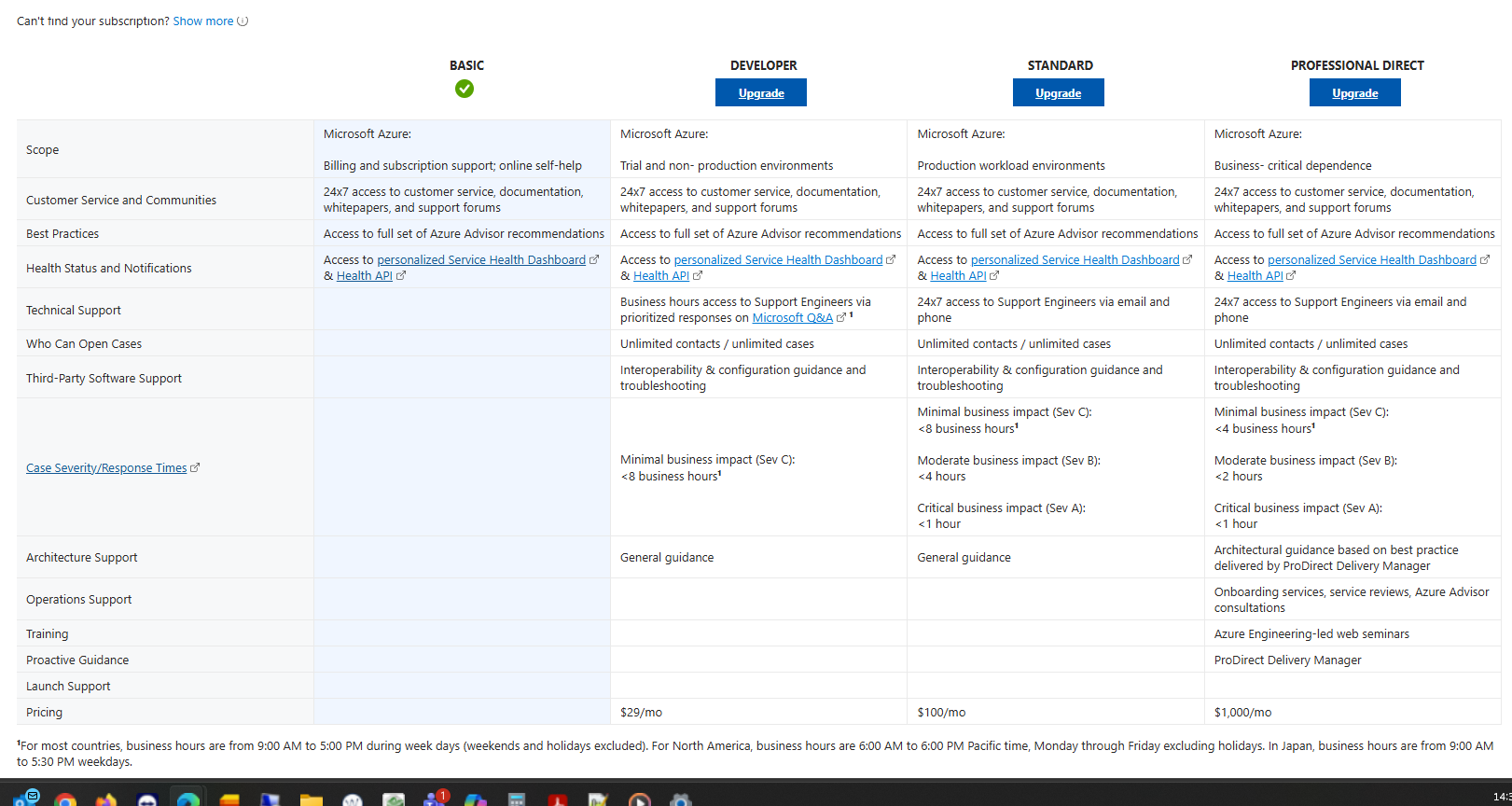This screenshot has width=1512, height=806.
Task: Open Google Chrome from the taskbar
Action: click(65, 800)
